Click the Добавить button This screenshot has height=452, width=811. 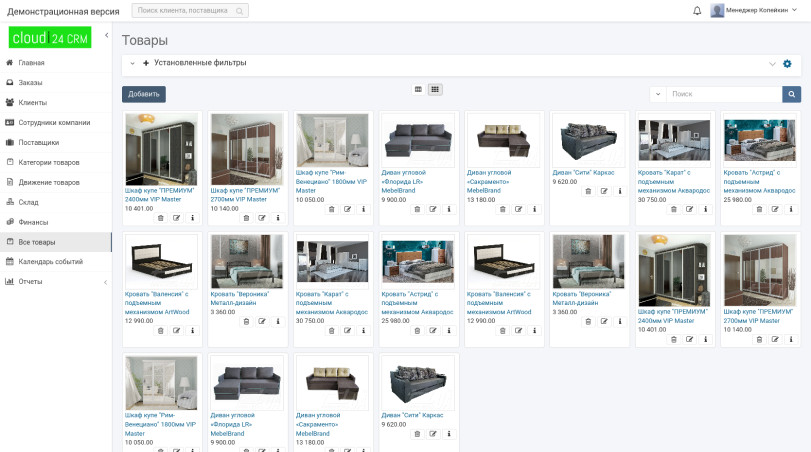coord(143,94)
